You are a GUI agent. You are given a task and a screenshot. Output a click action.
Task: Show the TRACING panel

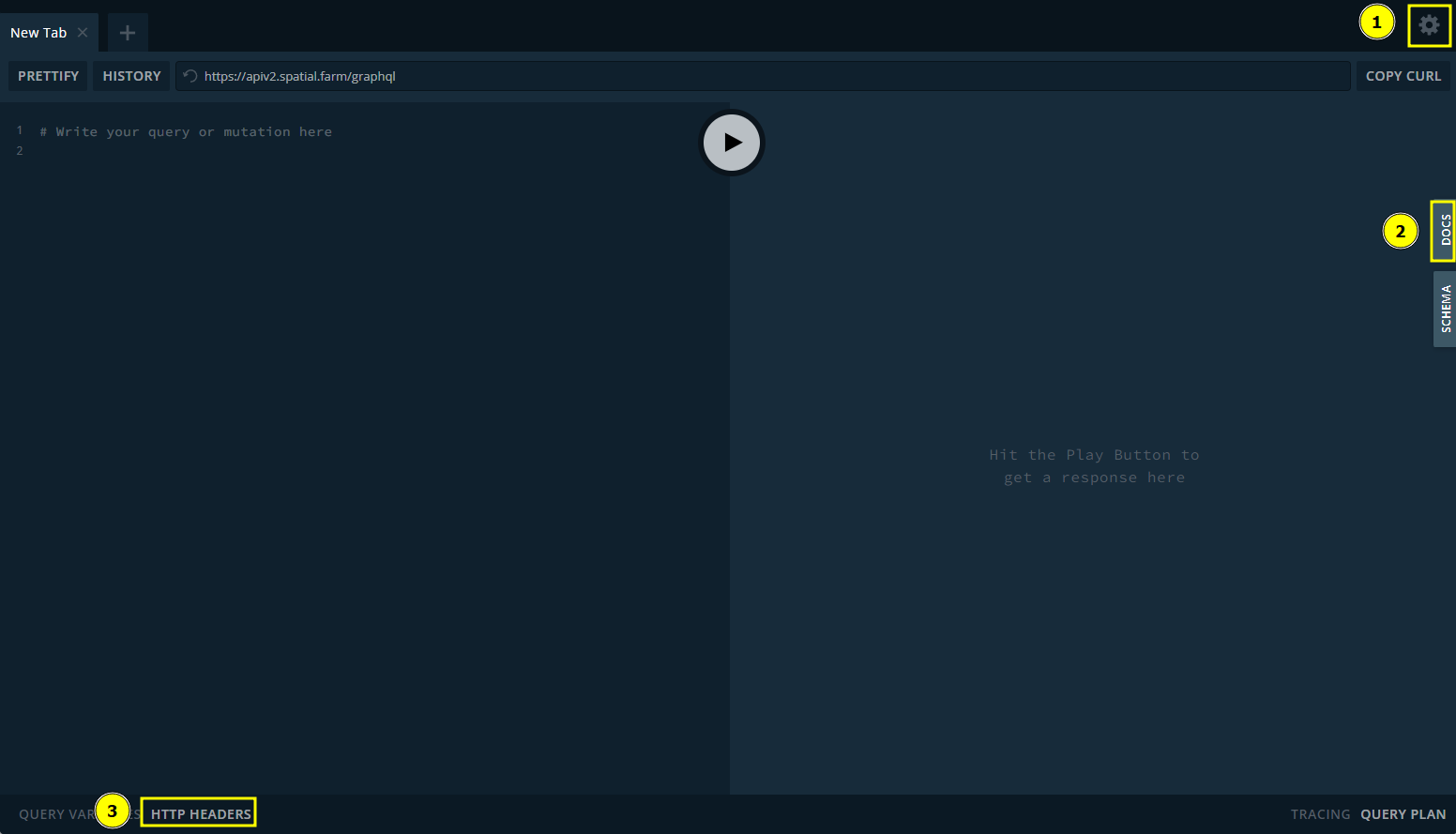pos(1319,813)
